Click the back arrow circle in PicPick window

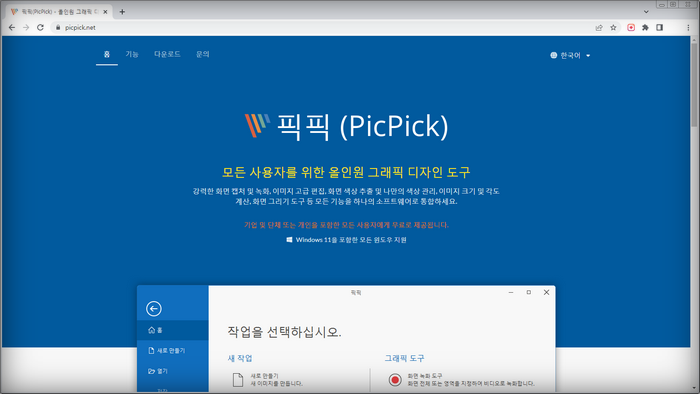click(x=154, y=309)
